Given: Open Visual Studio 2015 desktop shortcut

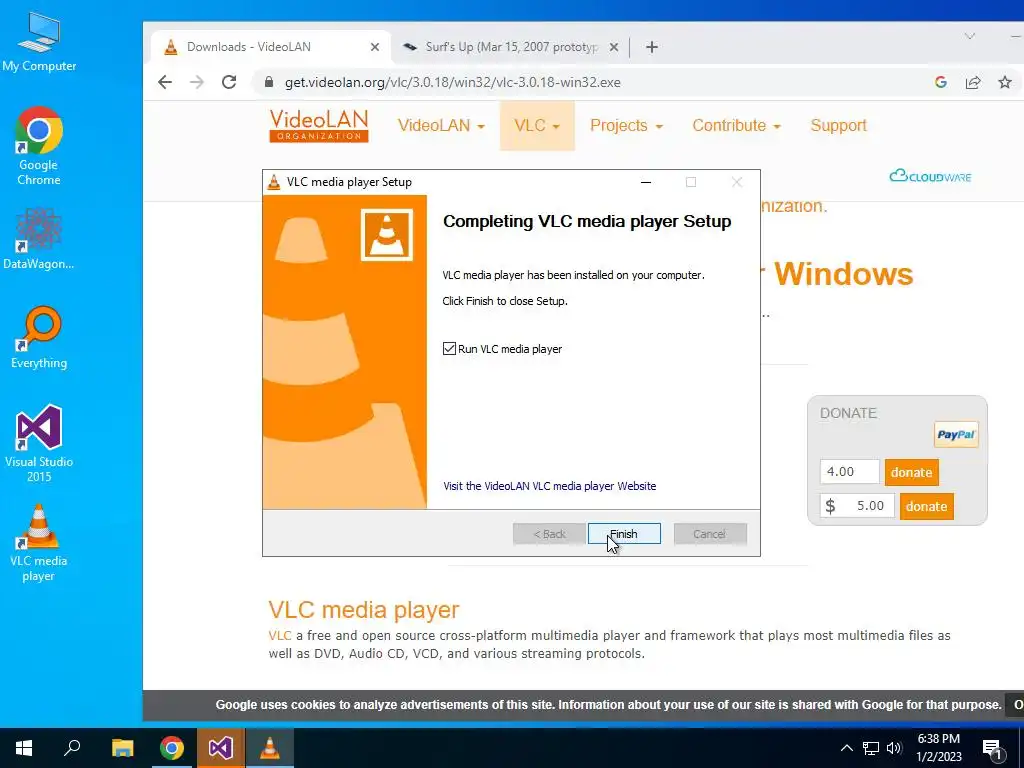Looking at the screenshot, I should point(39,443).
